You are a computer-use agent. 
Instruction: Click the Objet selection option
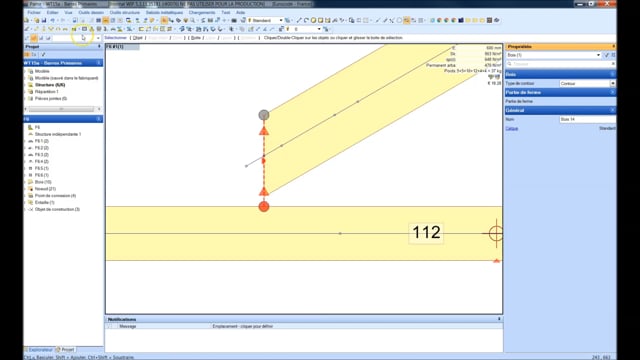138,38
